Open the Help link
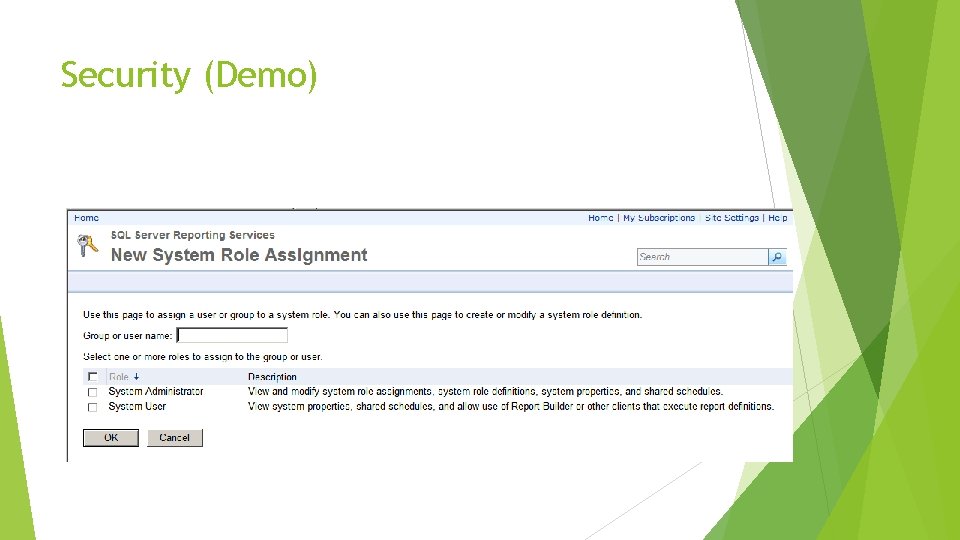The height and width of the screenshot is (540, 960). (x=778, y=218)
